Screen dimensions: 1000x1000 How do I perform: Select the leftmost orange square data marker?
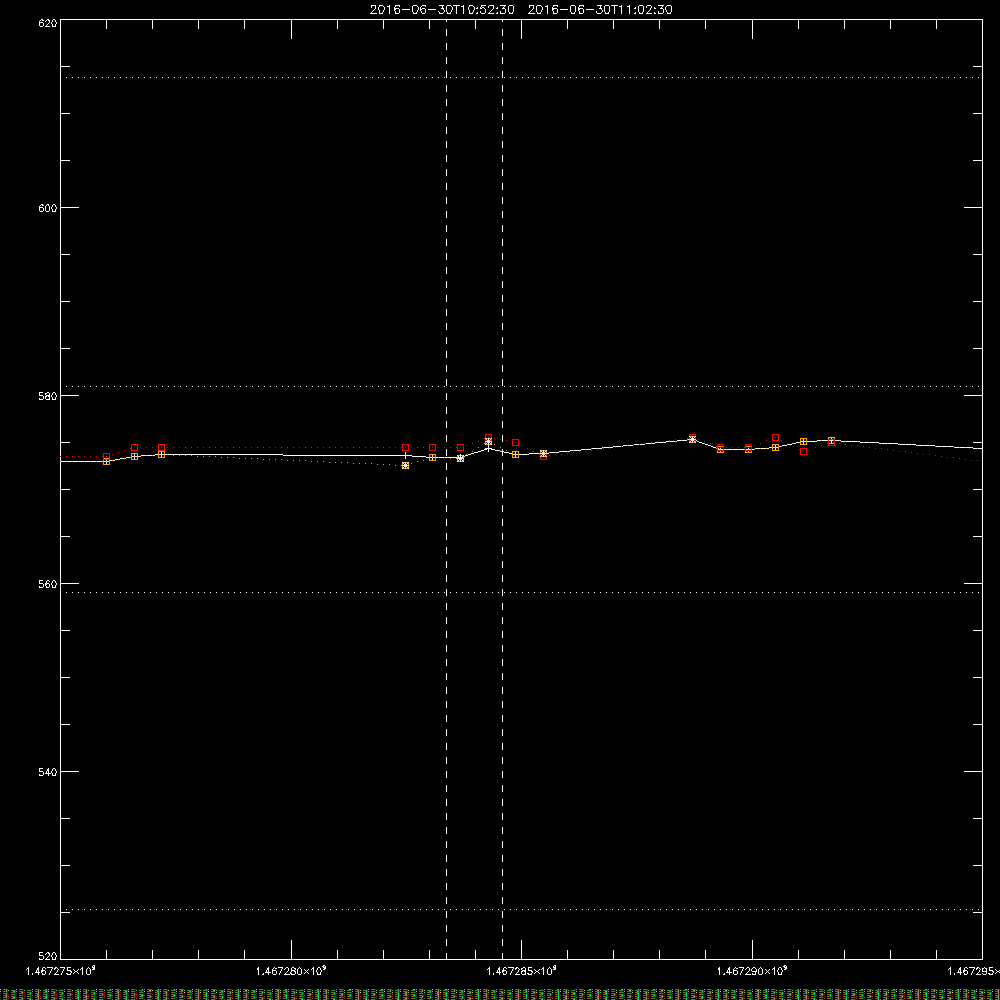click(107, 461)
